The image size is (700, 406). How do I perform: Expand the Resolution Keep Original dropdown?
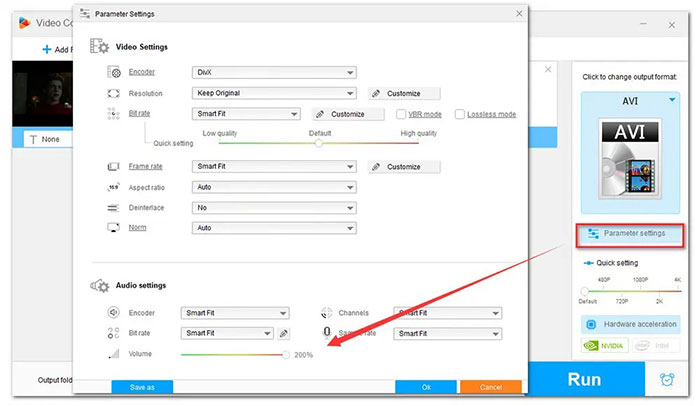click(274, 93)
